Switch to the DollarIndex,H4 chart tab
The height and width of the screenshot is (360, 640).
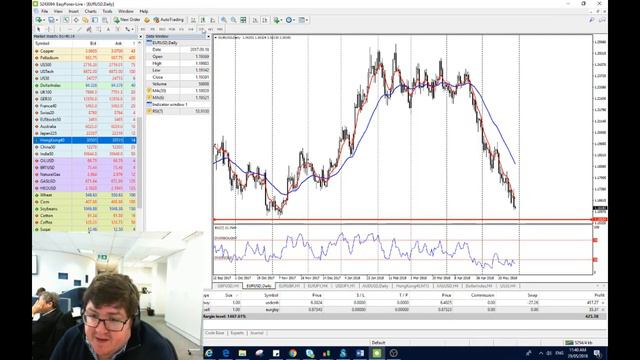[x=478, y=286]
